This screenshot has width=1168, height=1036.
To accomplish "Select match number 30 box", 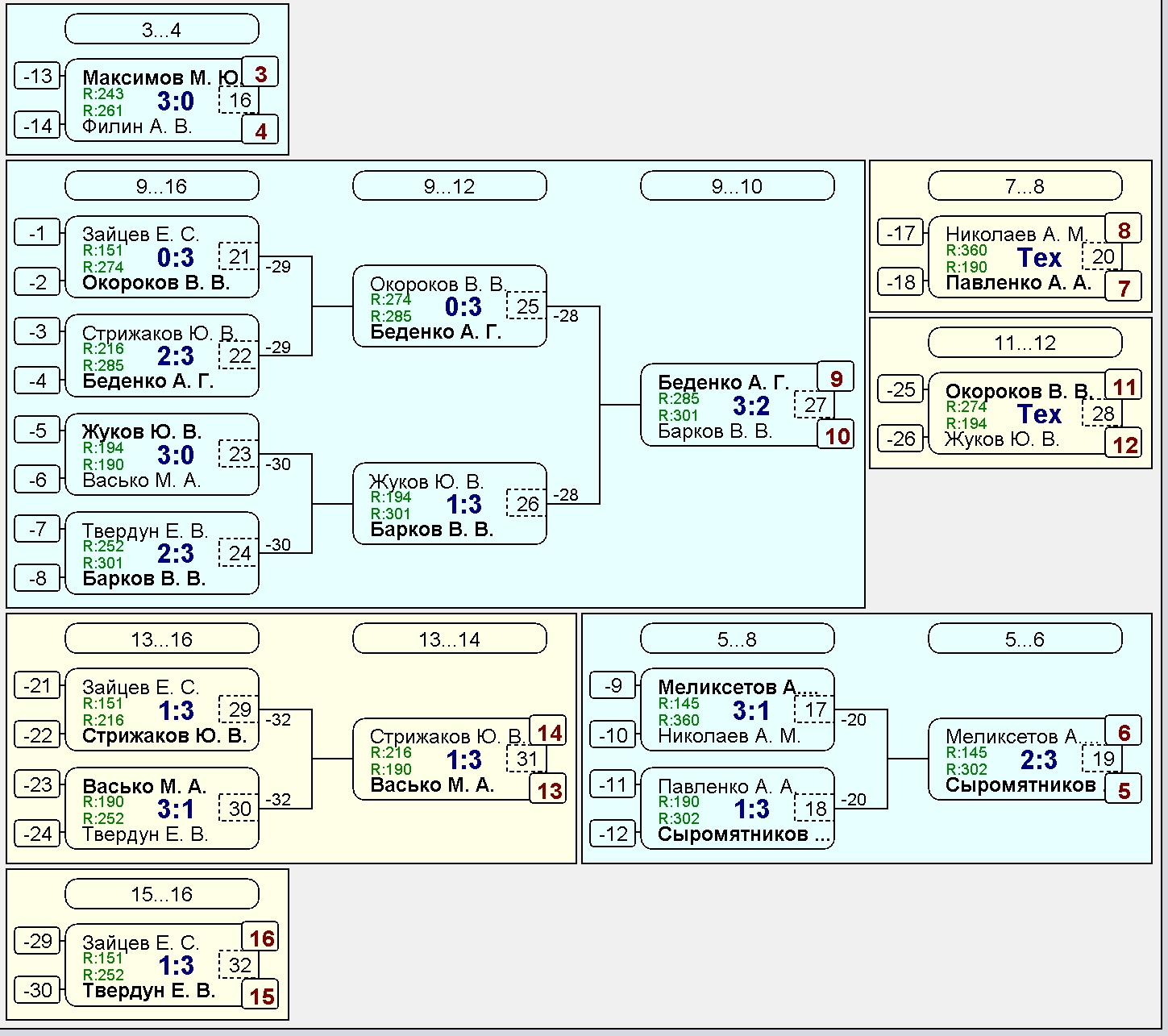I will (x=239, y=809).
